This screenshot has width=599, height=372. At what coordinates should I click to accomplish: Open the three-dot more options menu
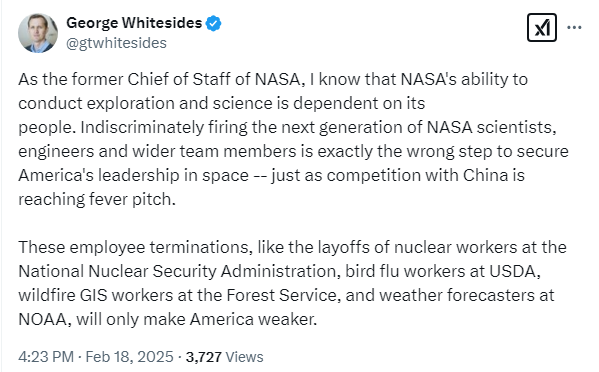574,27
